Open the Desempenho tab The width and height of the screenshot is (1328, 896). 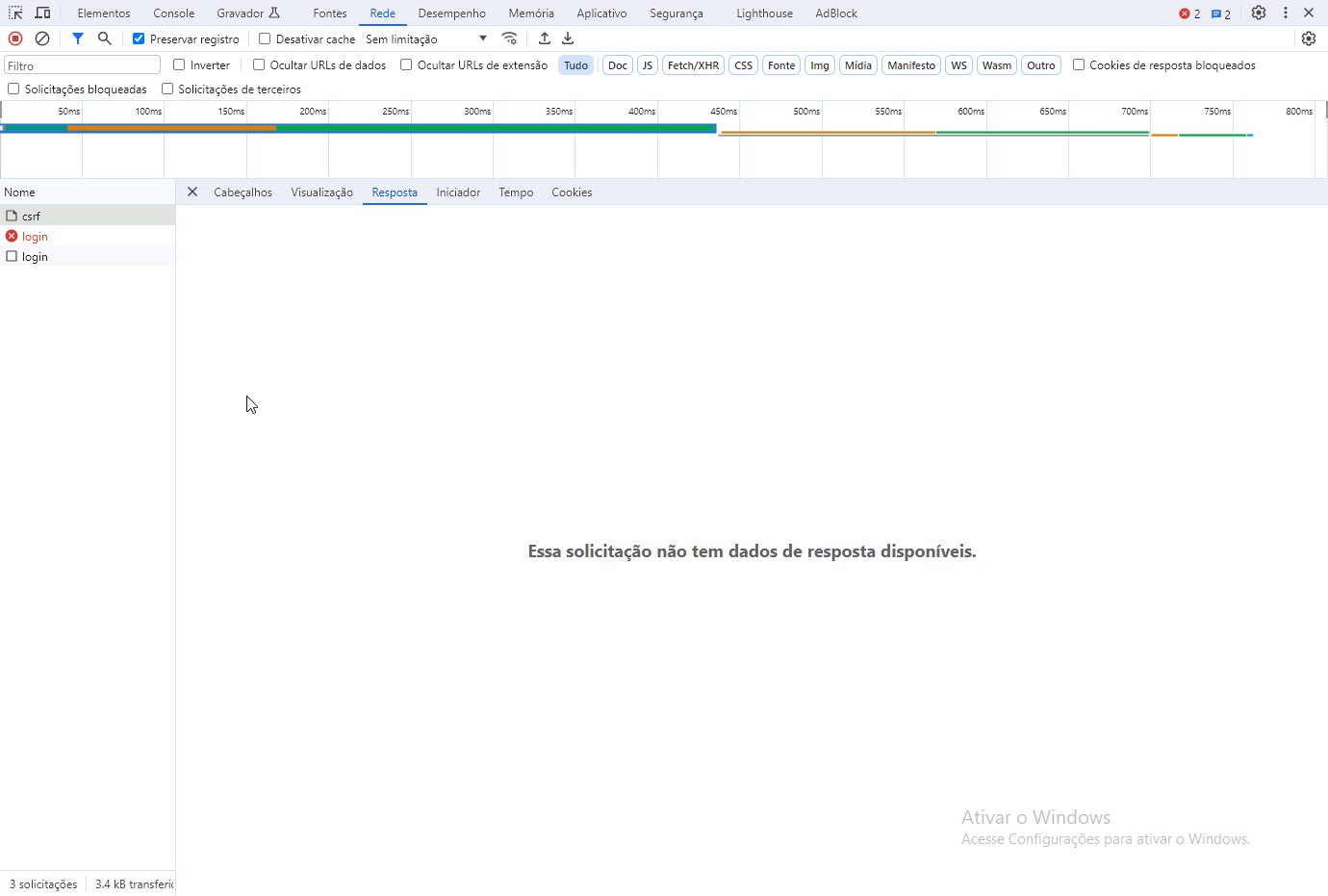tap(452, 13)
